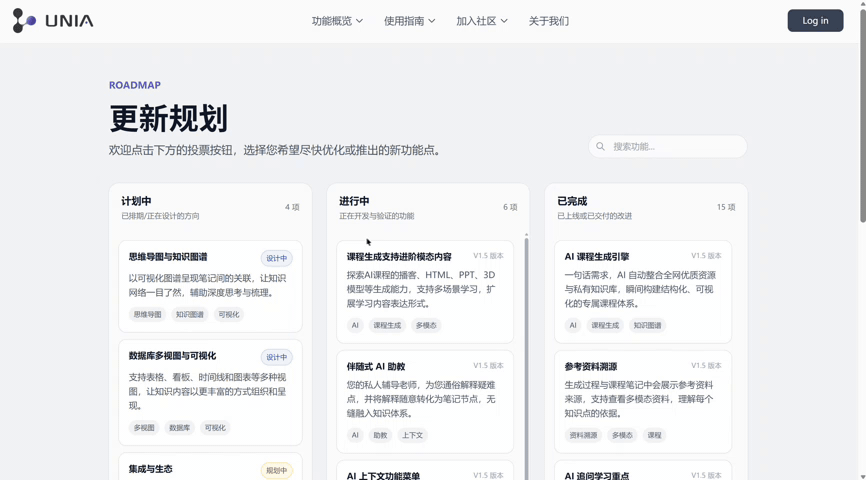Select AI tag under AI 课程生成引擎
The image size is (866, 480).
(x=573, y=325)
